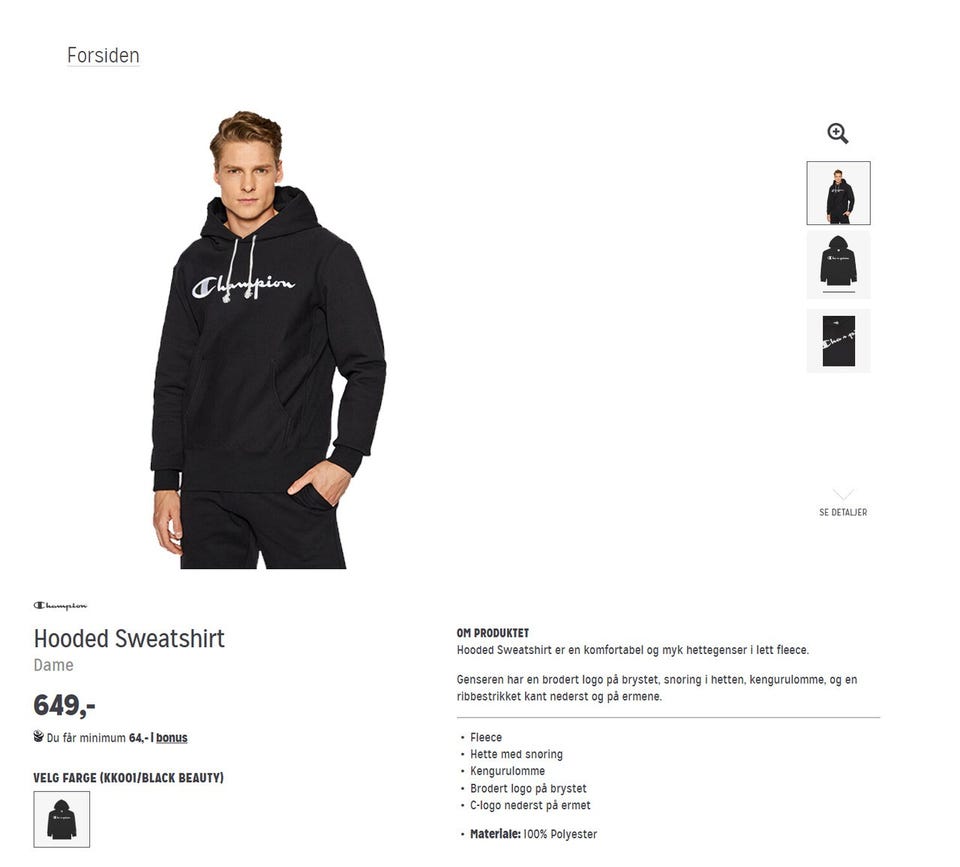Click the Dame category text
The width and height of the screenshot is (960, 867).
tap(53, 665)
